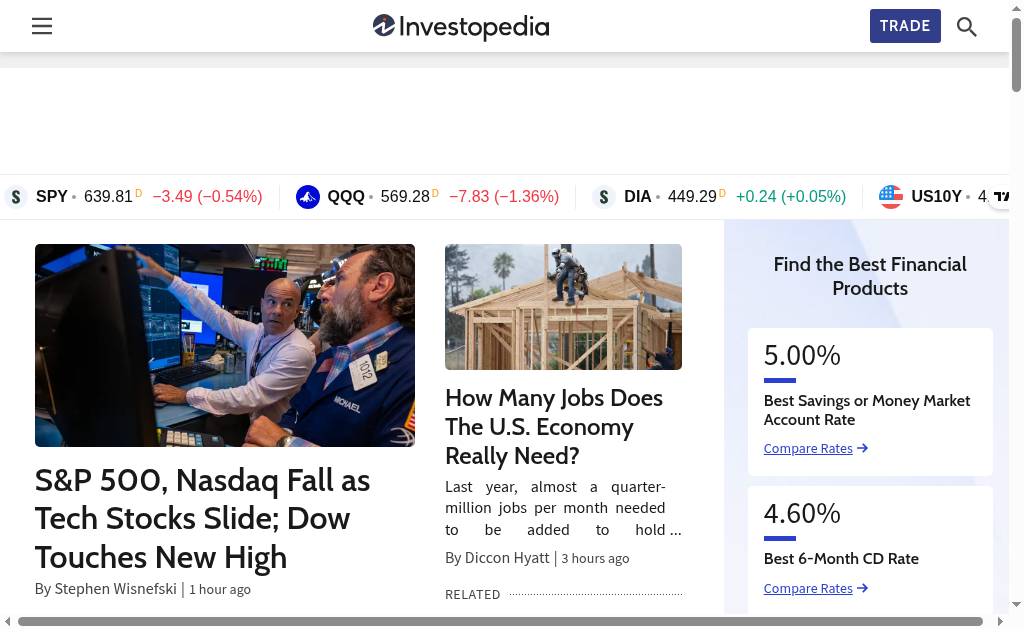This screenshot has width=1024, height=629.
Task: Click the house construction article thumbnail
Action: (564, 307)
